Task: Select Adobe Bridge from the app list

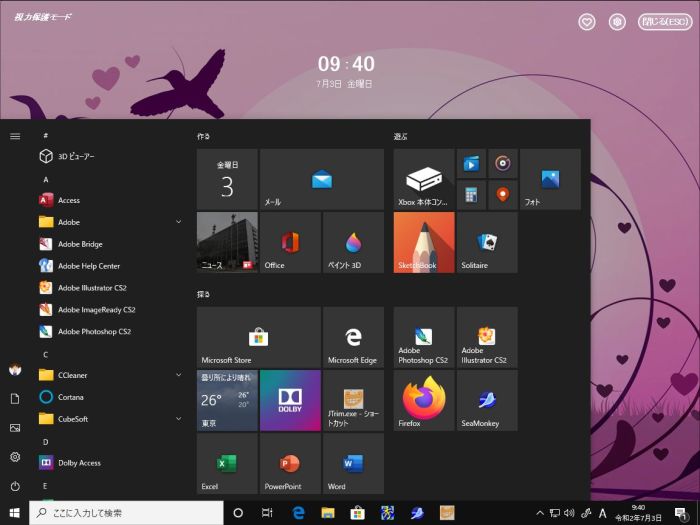Action: 80,244
